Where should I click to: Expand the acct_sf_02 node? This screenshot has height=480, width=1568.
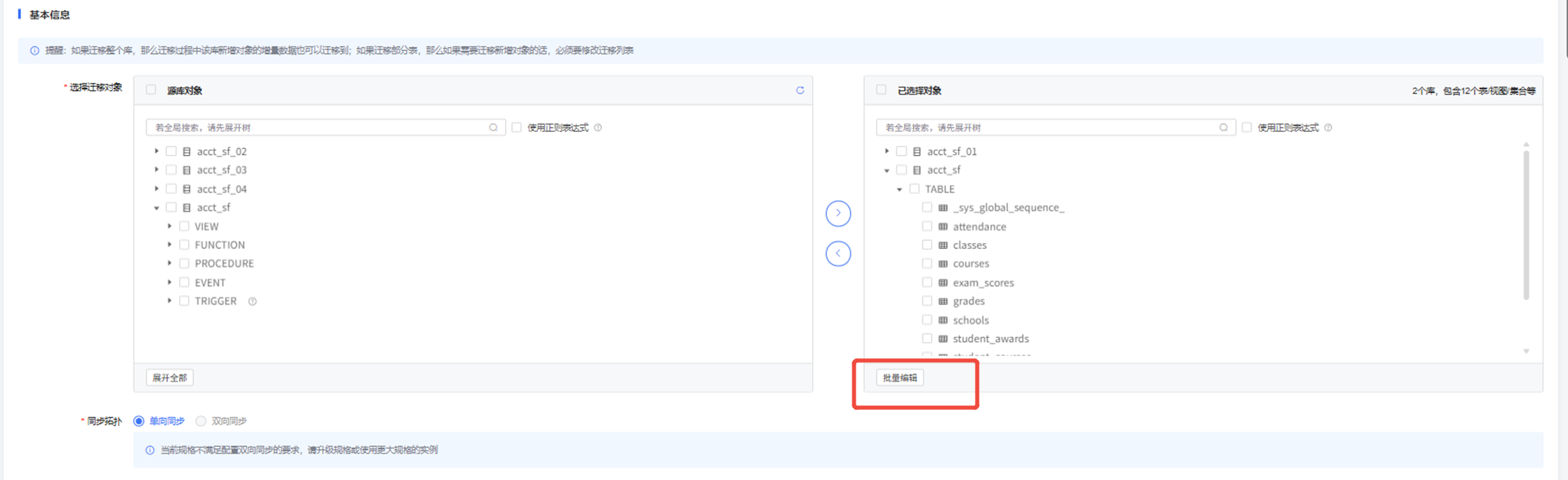coord(157,151)
